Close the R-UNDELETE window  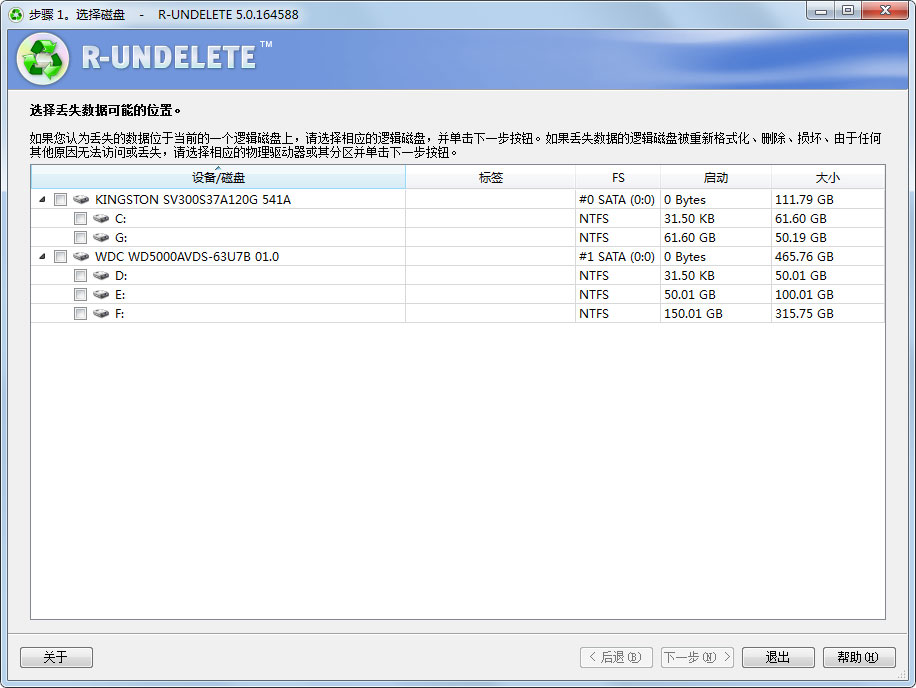point(884,11)
